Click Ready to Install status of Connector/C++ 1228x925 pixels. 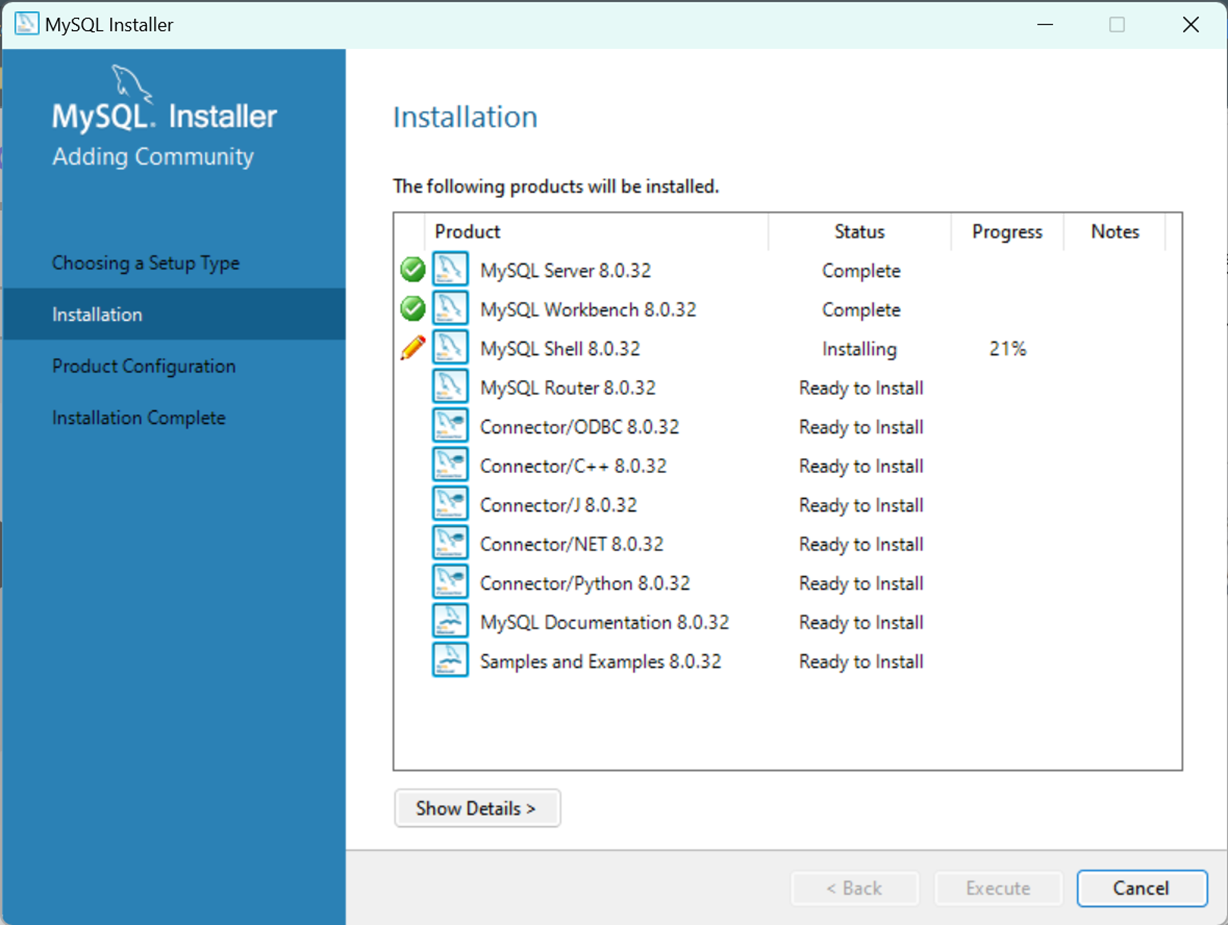pyautogui.click(x=861, y=466)
